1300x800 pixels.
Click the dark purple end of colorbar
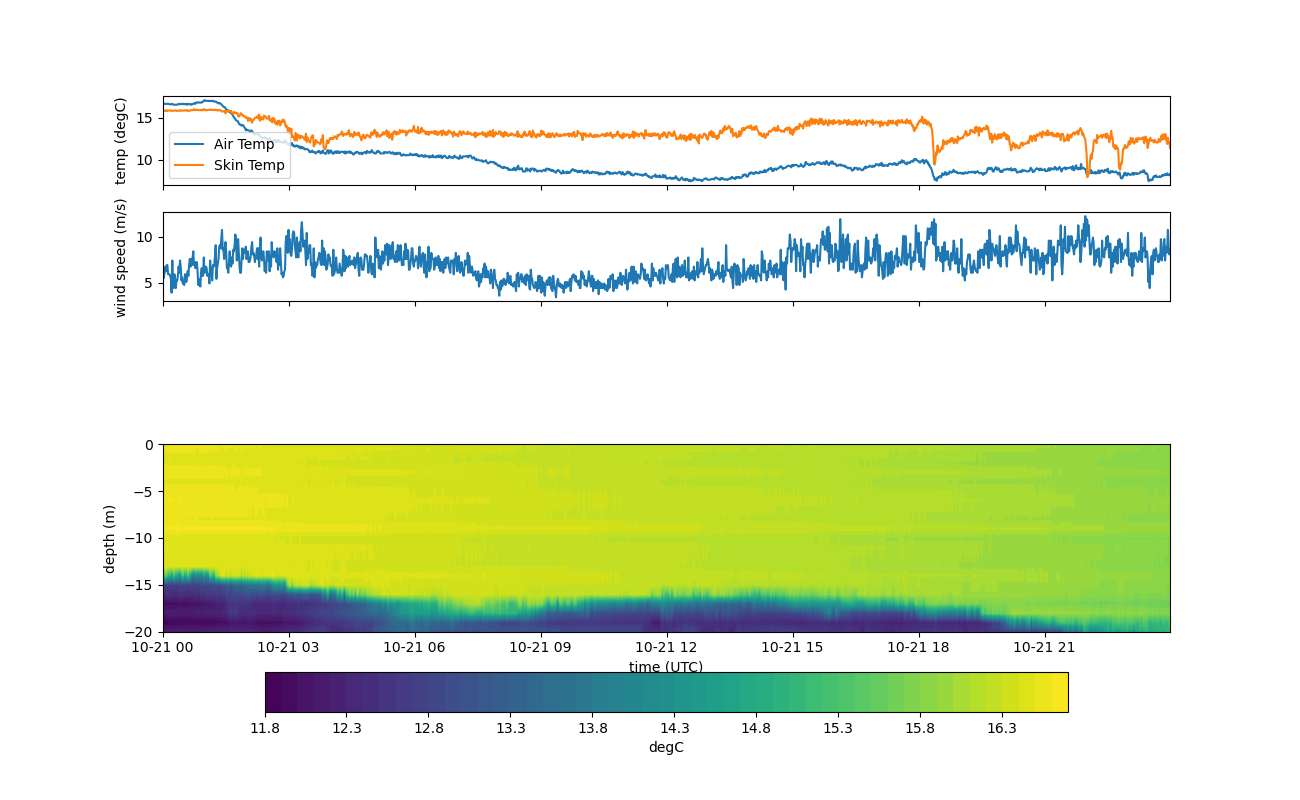pos(272,692)
